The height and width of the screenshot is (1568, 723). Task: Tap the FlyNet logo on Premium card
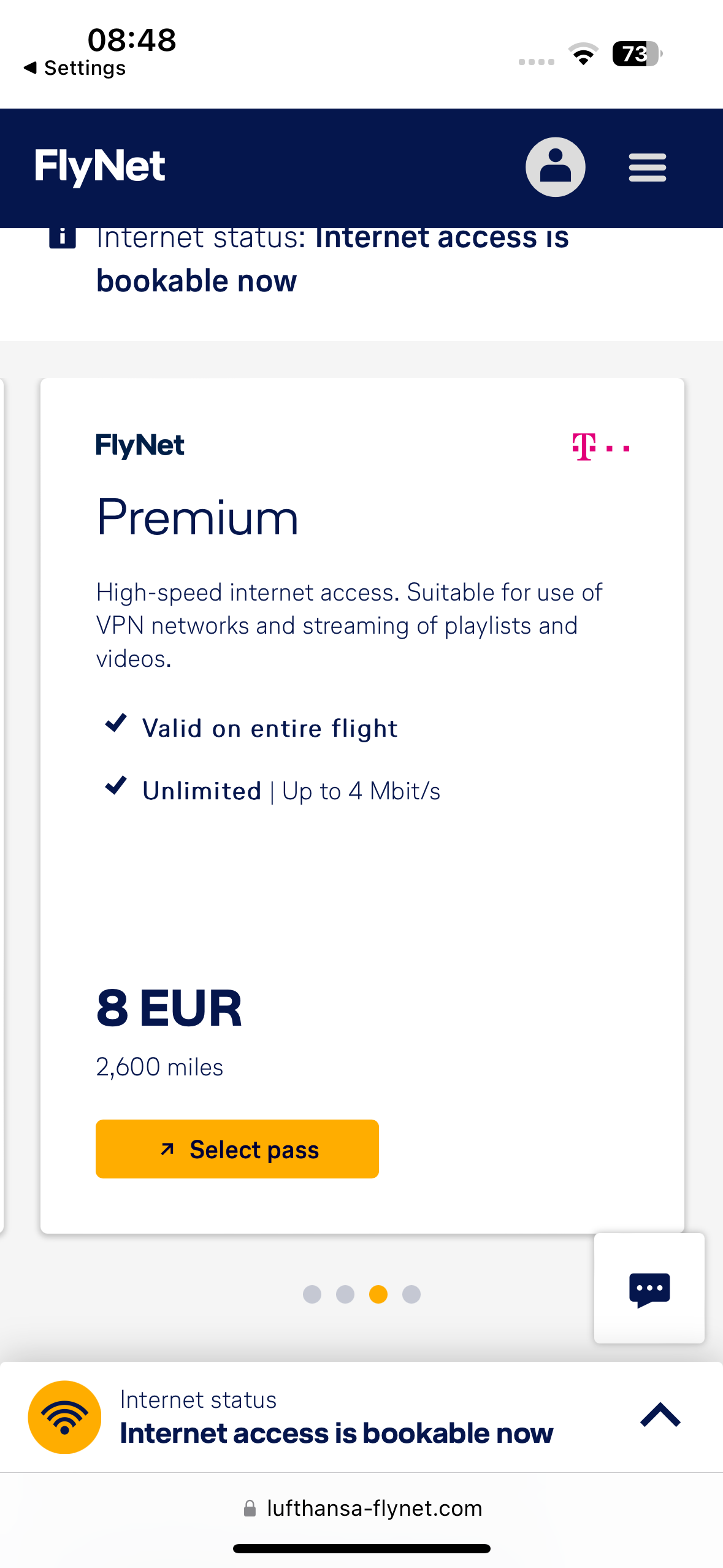(x=140, y=445)
